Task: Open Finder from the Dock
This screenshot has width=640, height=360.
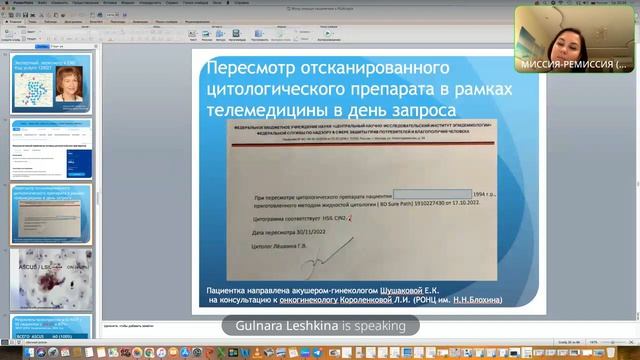Action: [29, 352]
